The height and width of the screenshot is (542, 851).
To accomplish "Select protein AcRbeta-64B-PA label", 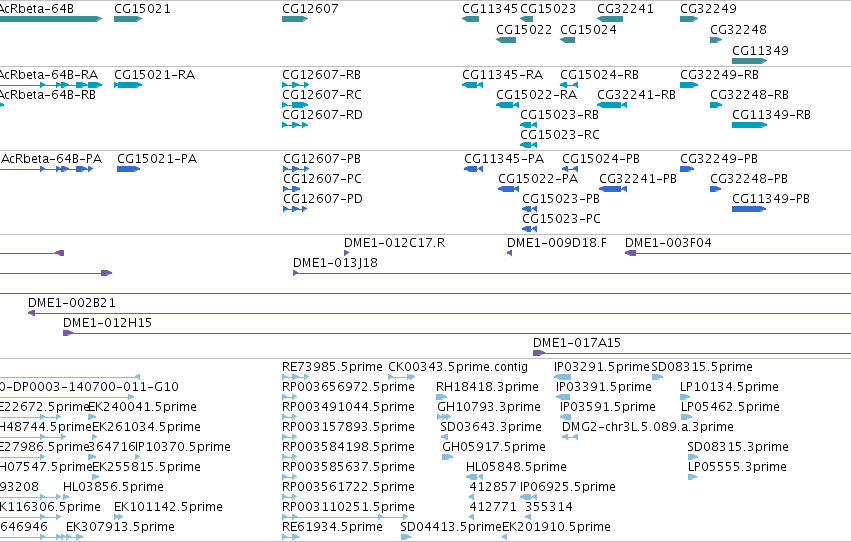I will (x=52, y=158).
